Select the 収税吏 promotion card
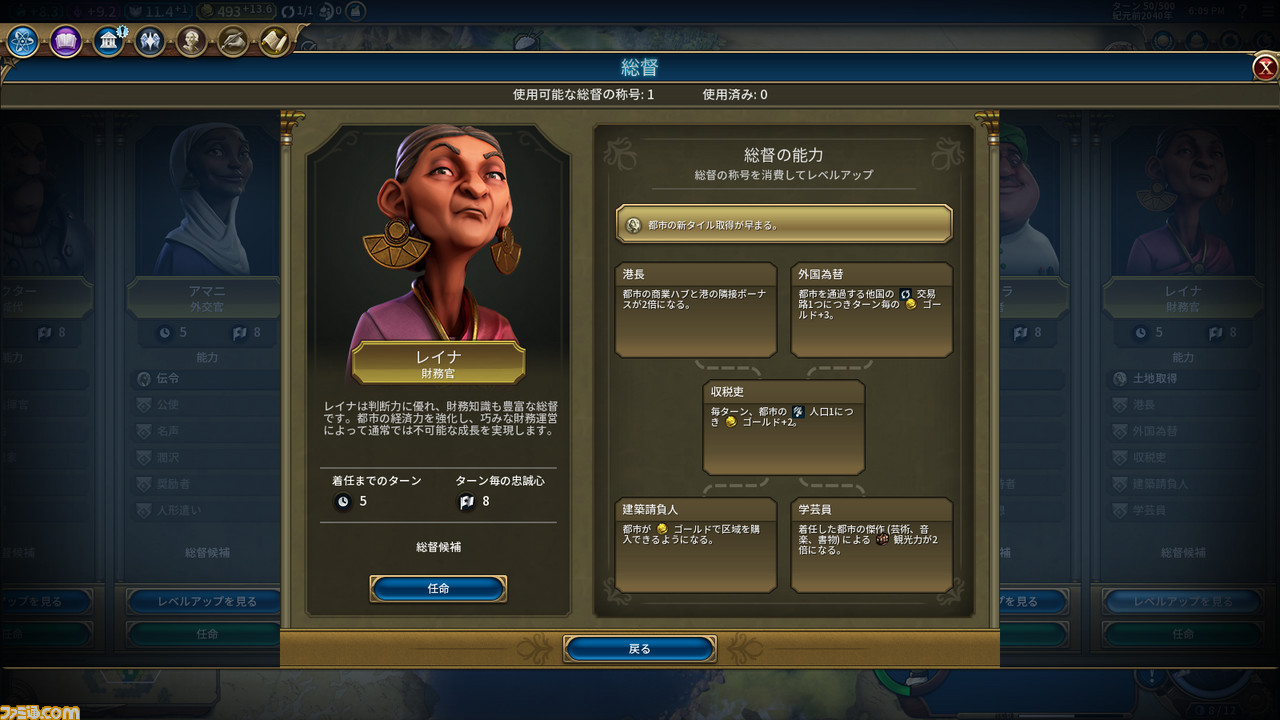Screen dimensions: 1280x720 [784, 427]
